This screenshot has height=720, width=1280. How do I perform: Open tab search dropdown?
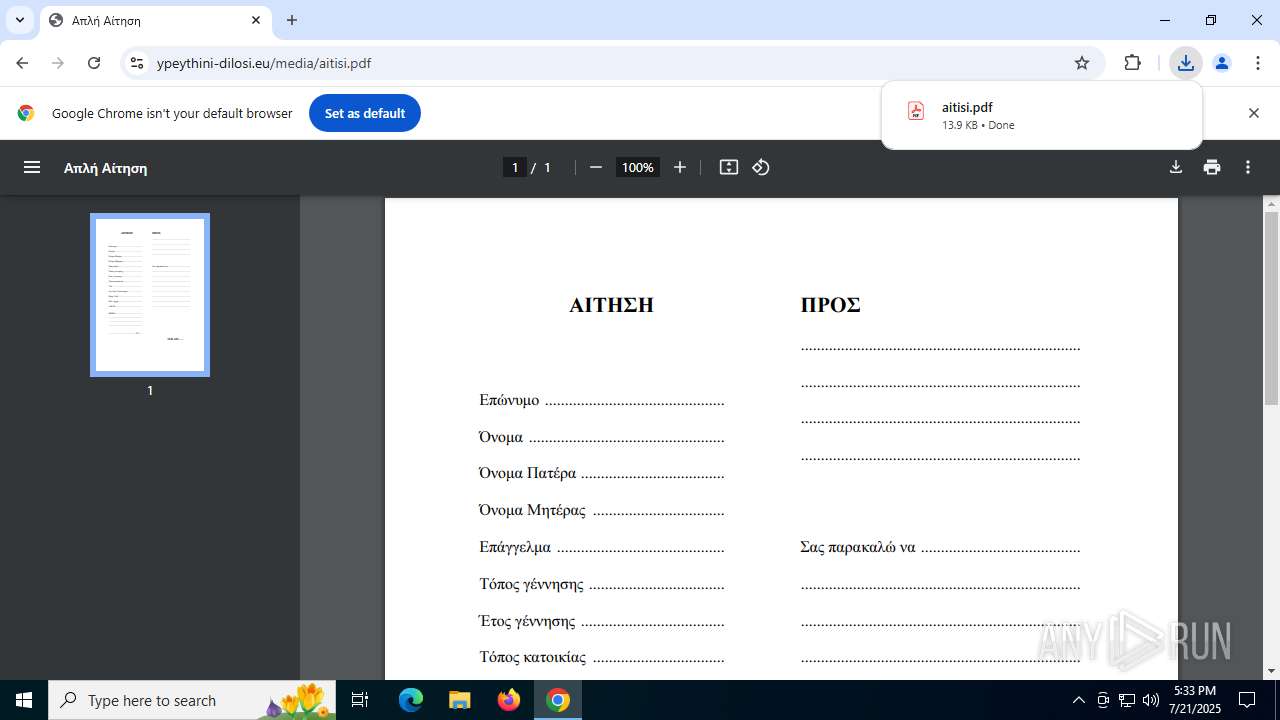tap(20, 20)
